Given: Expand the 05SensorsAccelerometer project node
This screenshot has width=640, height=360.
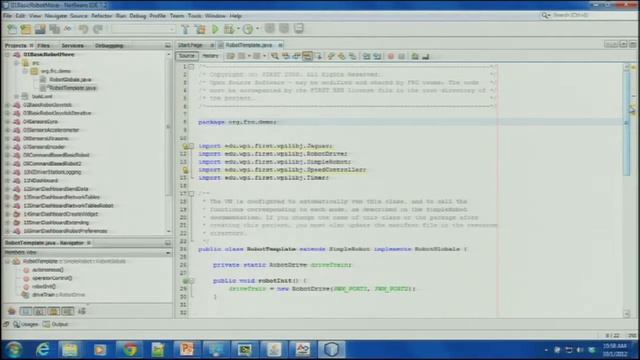Looking at the screenshot, I should (7, 130).
